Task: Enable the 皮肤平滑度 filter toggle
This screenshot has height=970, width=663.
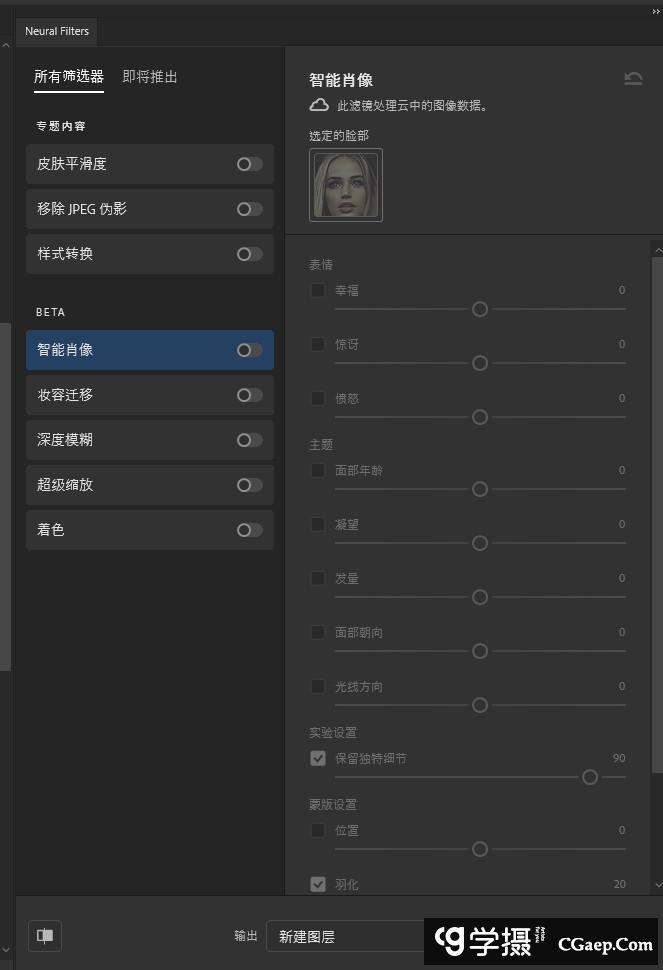Action: 249,164
